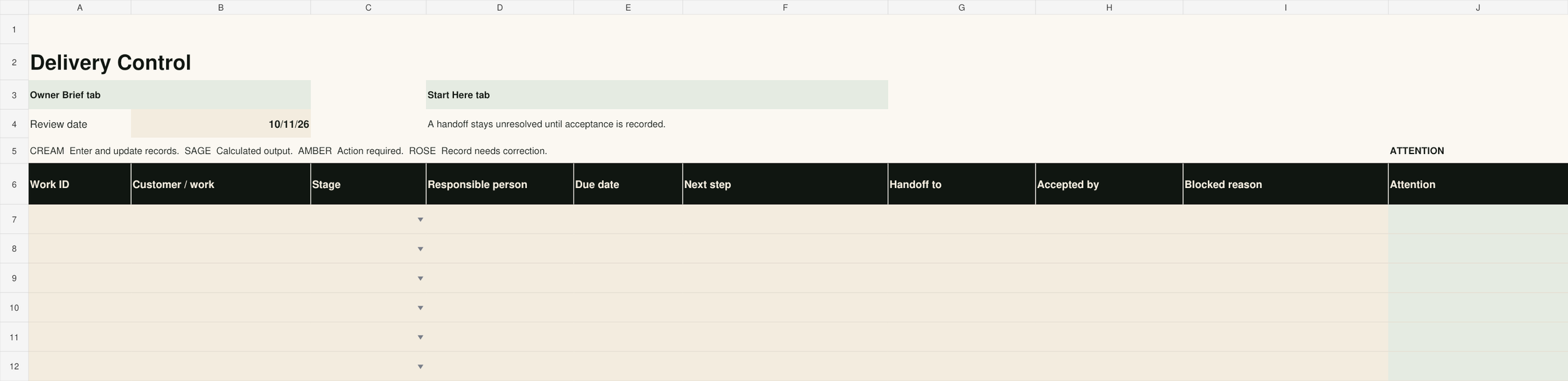1568x381 pixels.
Task: Select row 5 header
Action: (14, 151)
